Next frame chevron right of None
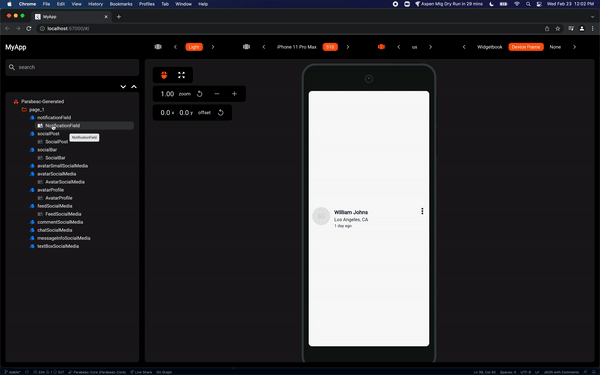Screen dimensions: 600x375 coord(574,47)
